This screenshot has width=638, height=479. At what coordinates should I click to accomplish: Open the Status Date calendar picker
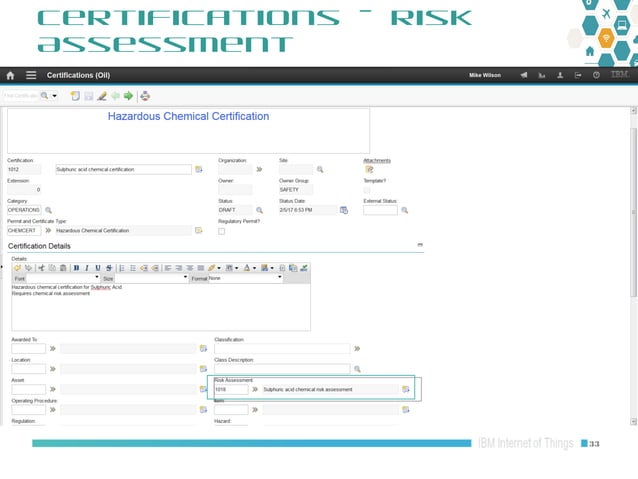click(344, 210)
